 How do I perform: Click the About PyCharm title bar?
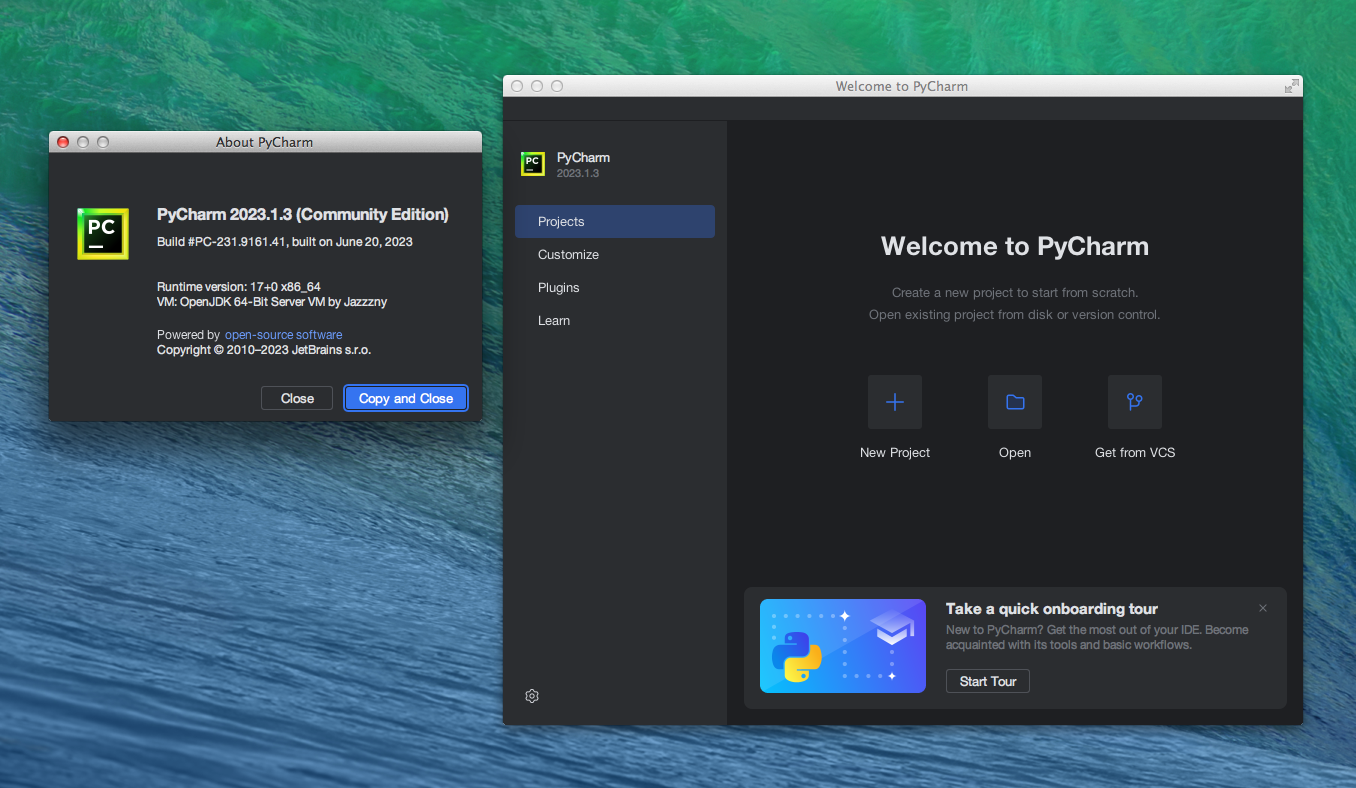click(265, 142)
